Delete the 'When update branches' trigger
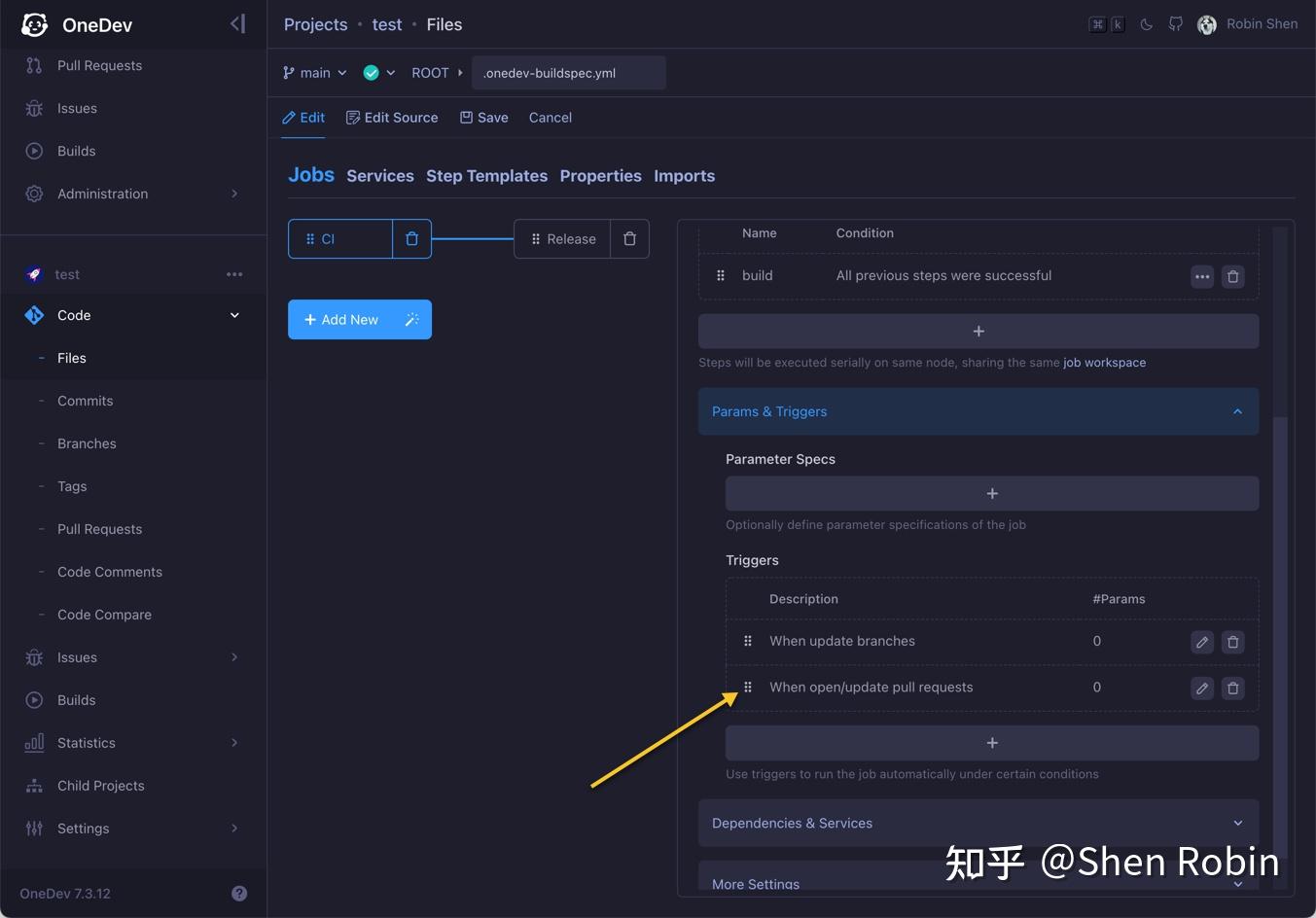The image size is (1316, 918). coord(1233,642)
